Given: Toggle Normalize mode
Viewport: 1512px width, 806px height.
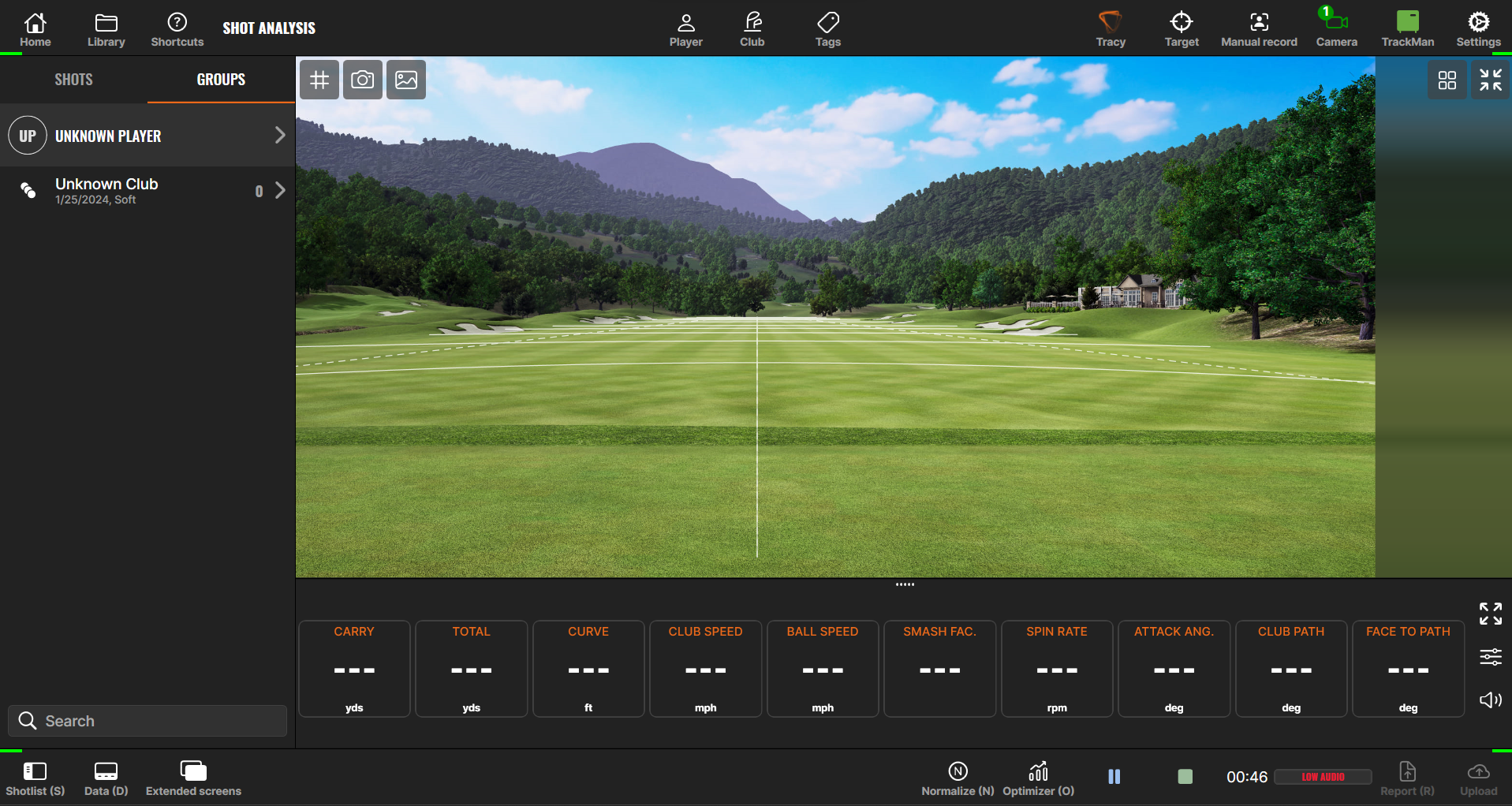Looking at the screenshot, I should (x=956, y=777).
